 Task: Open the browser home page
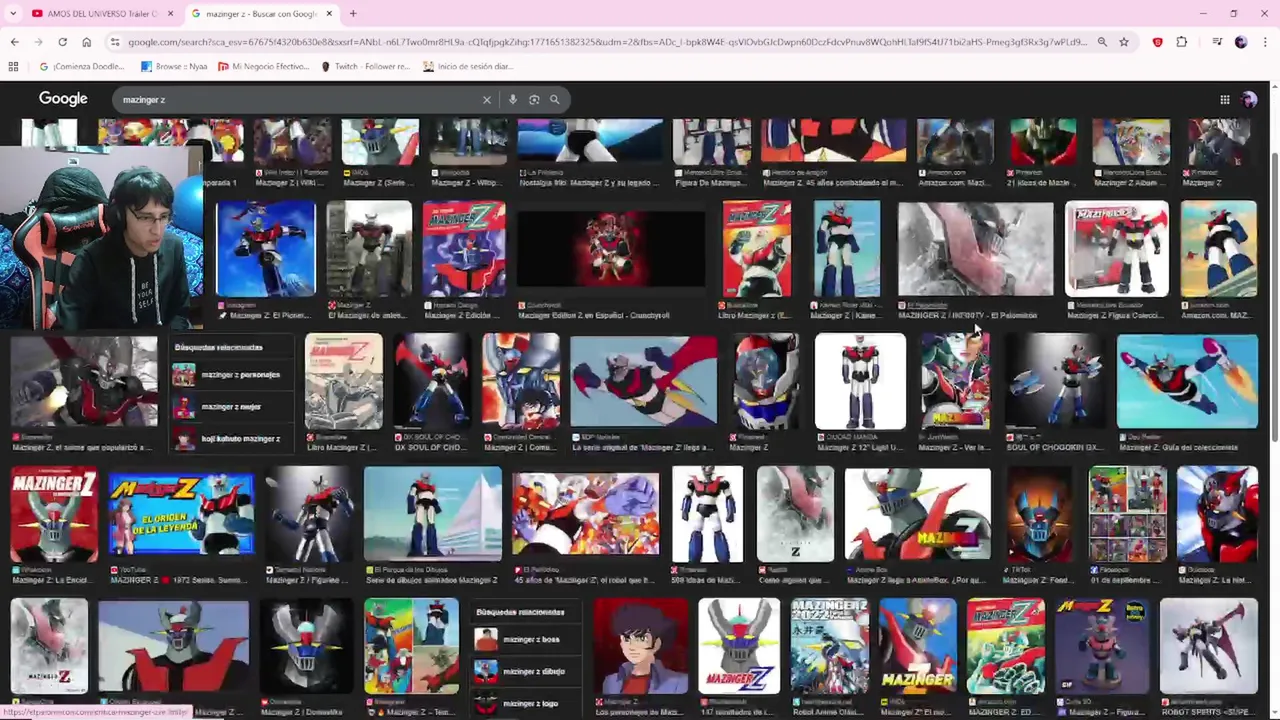[x=86, y=42]
